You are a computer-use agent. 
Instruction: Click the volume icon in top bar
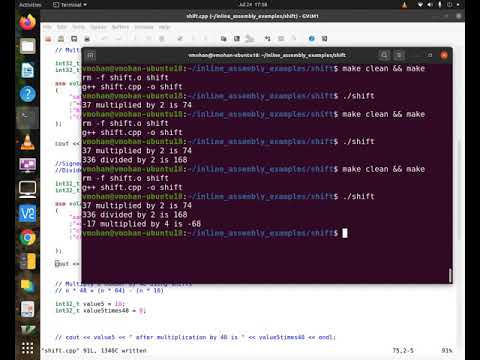(430, 5)
